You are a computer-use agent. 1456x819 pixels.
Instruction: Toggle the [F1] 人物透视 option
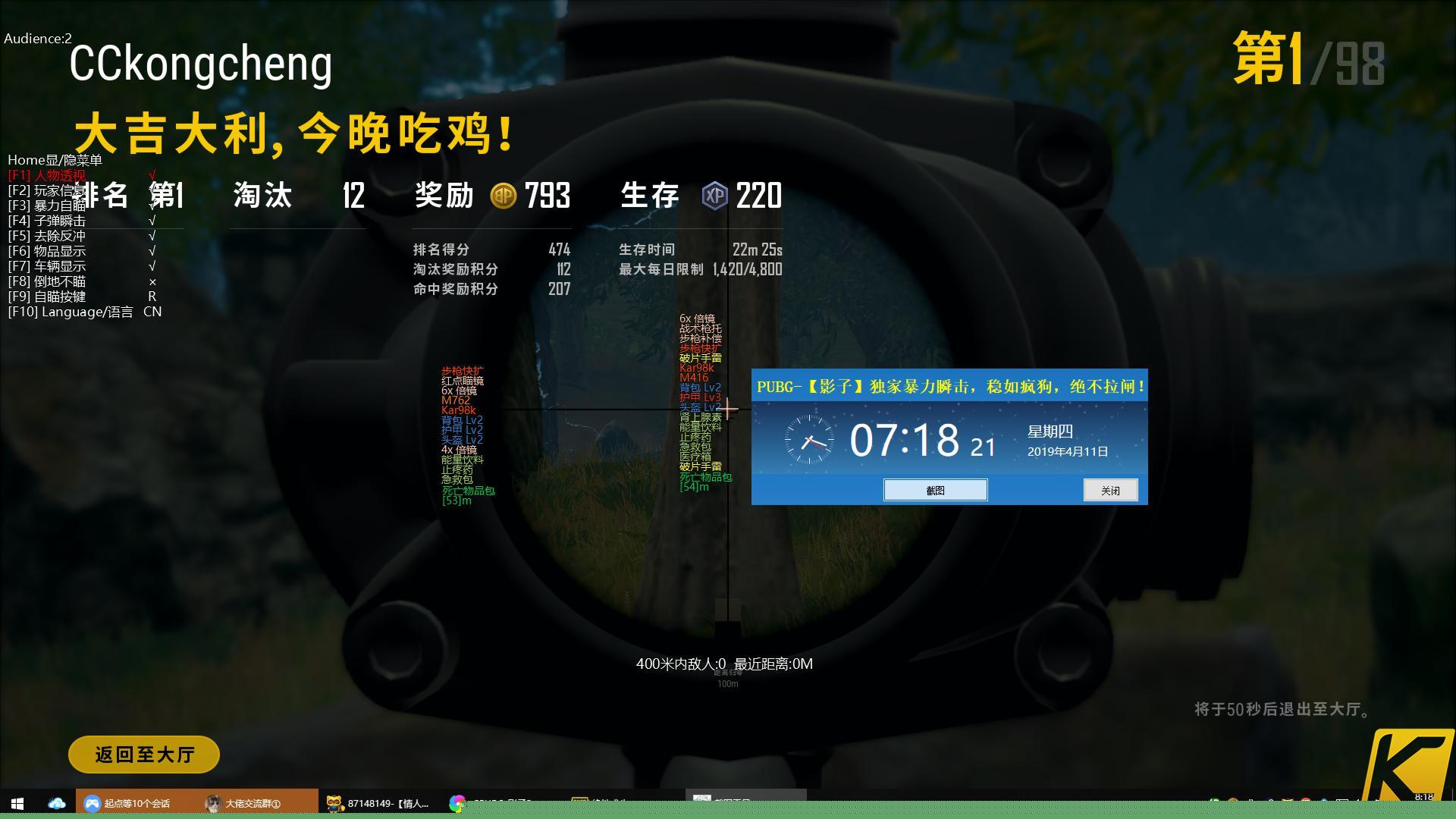click(82, 175)
